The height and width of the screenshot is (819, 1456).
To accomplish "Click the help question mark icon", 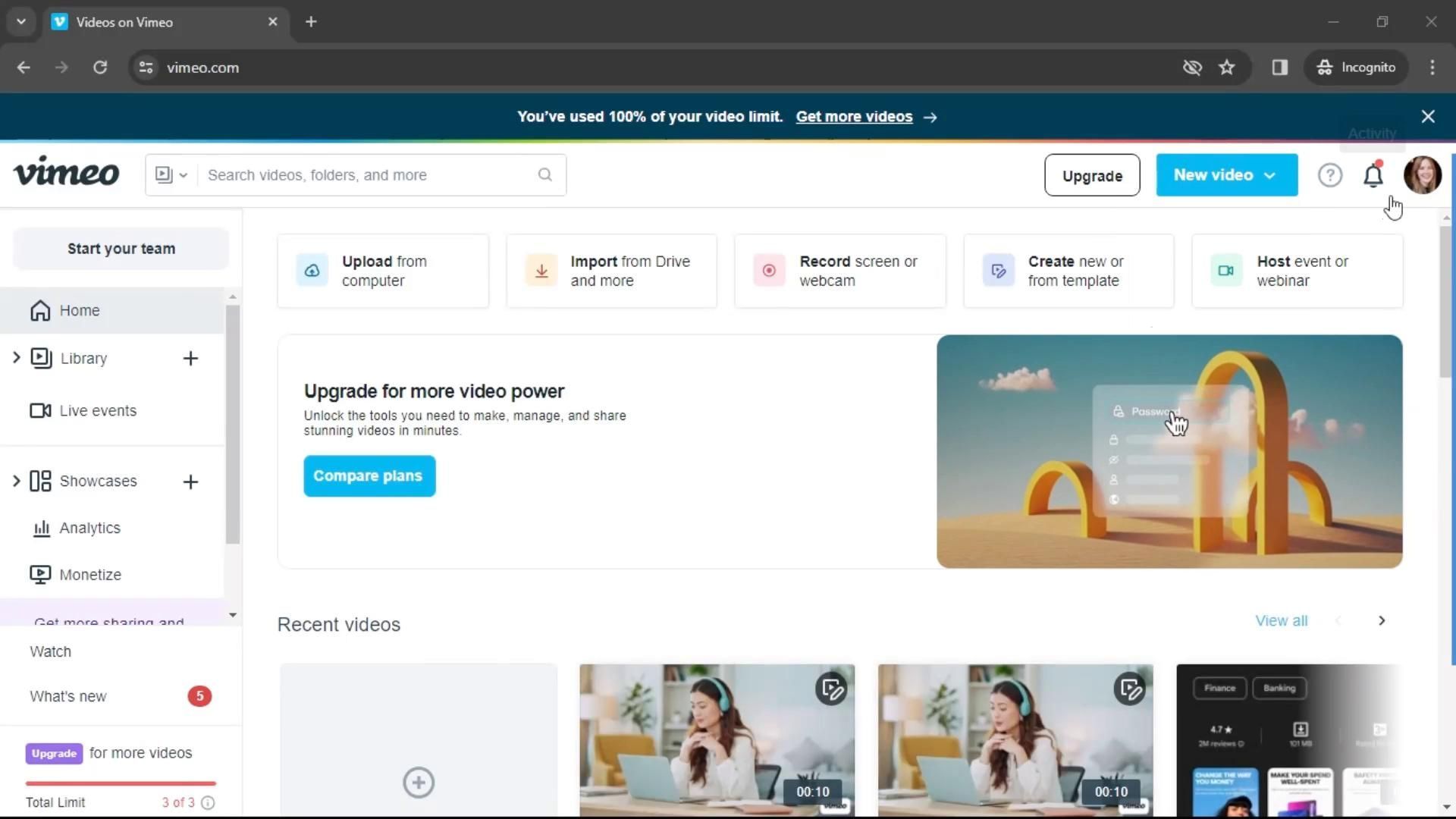I will pyautogui.click(x=1329, y=176).
